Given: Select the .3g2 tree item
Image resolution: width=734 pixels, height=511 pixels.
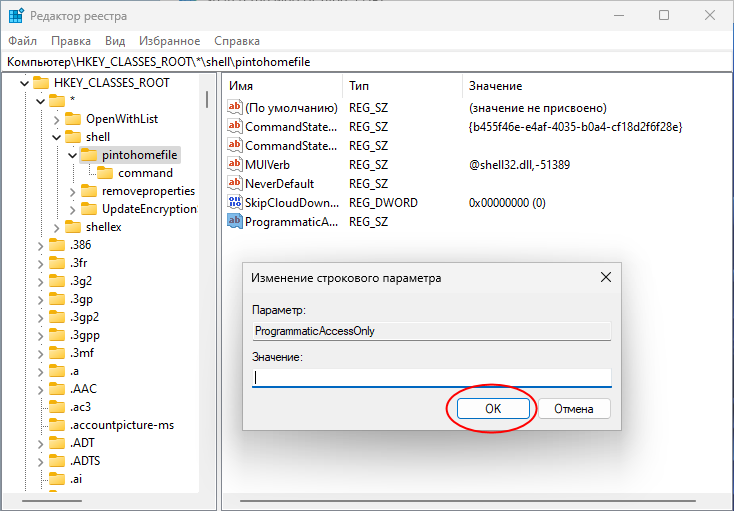Looking at the screenshot, I should coord(81,281).
